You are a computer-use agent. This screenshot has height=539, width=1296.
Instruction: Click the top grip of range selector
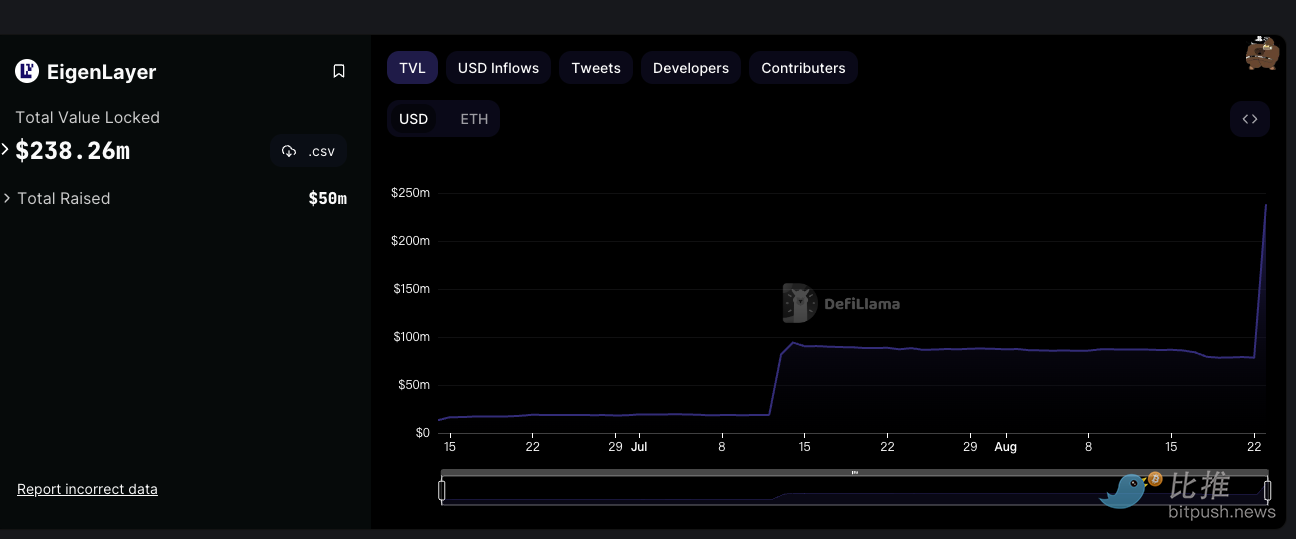854,472
